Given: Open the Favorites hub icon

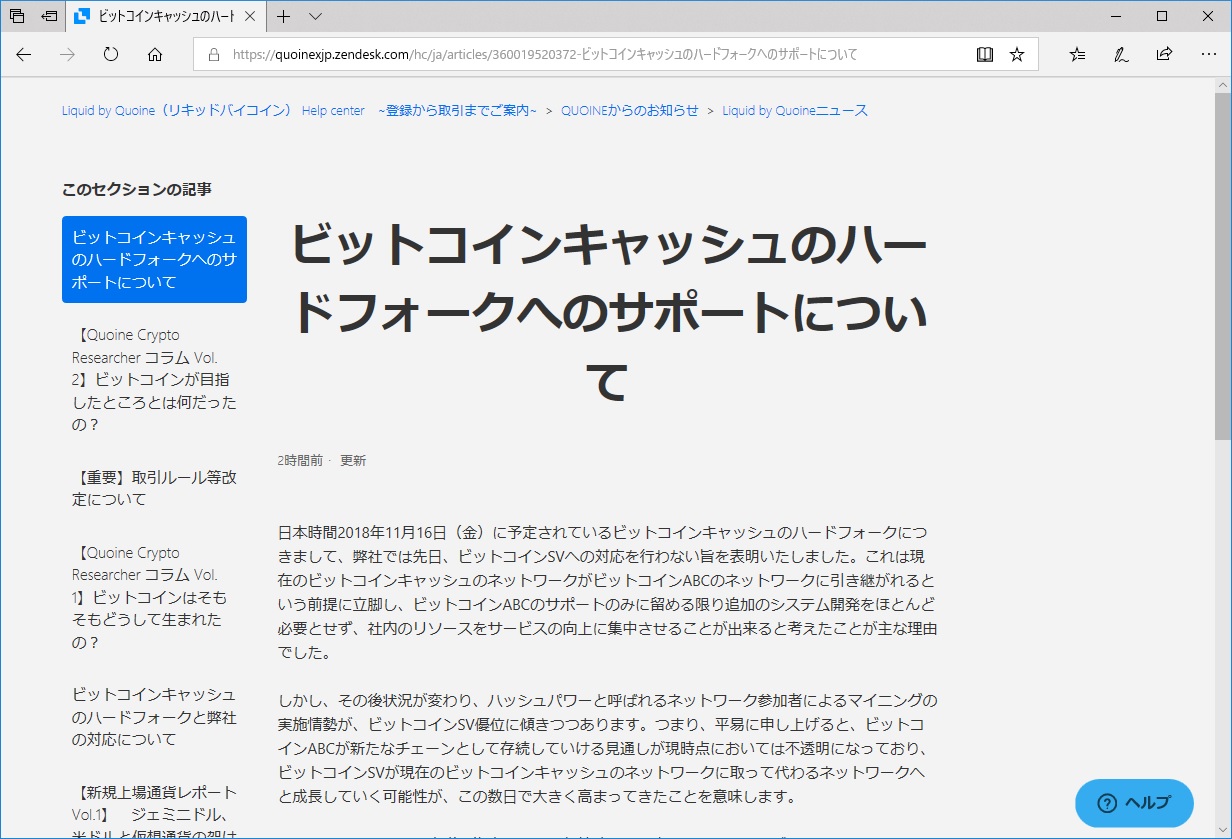Looking at the screenshot, I should coord(1077,55).
